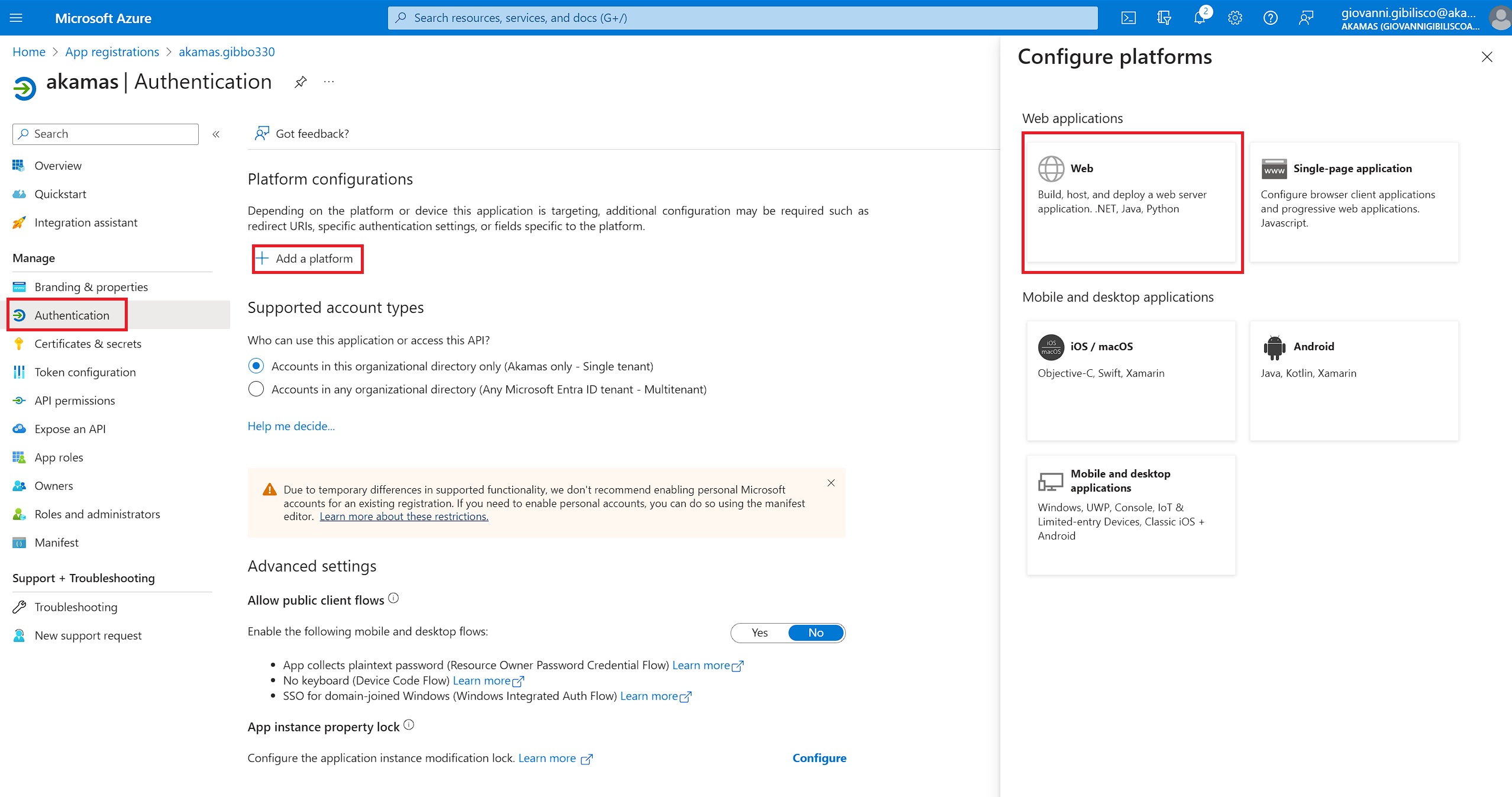The image size is (1512, 797).
Task: Set public client flows toggle to Yes
Action: 760,633
